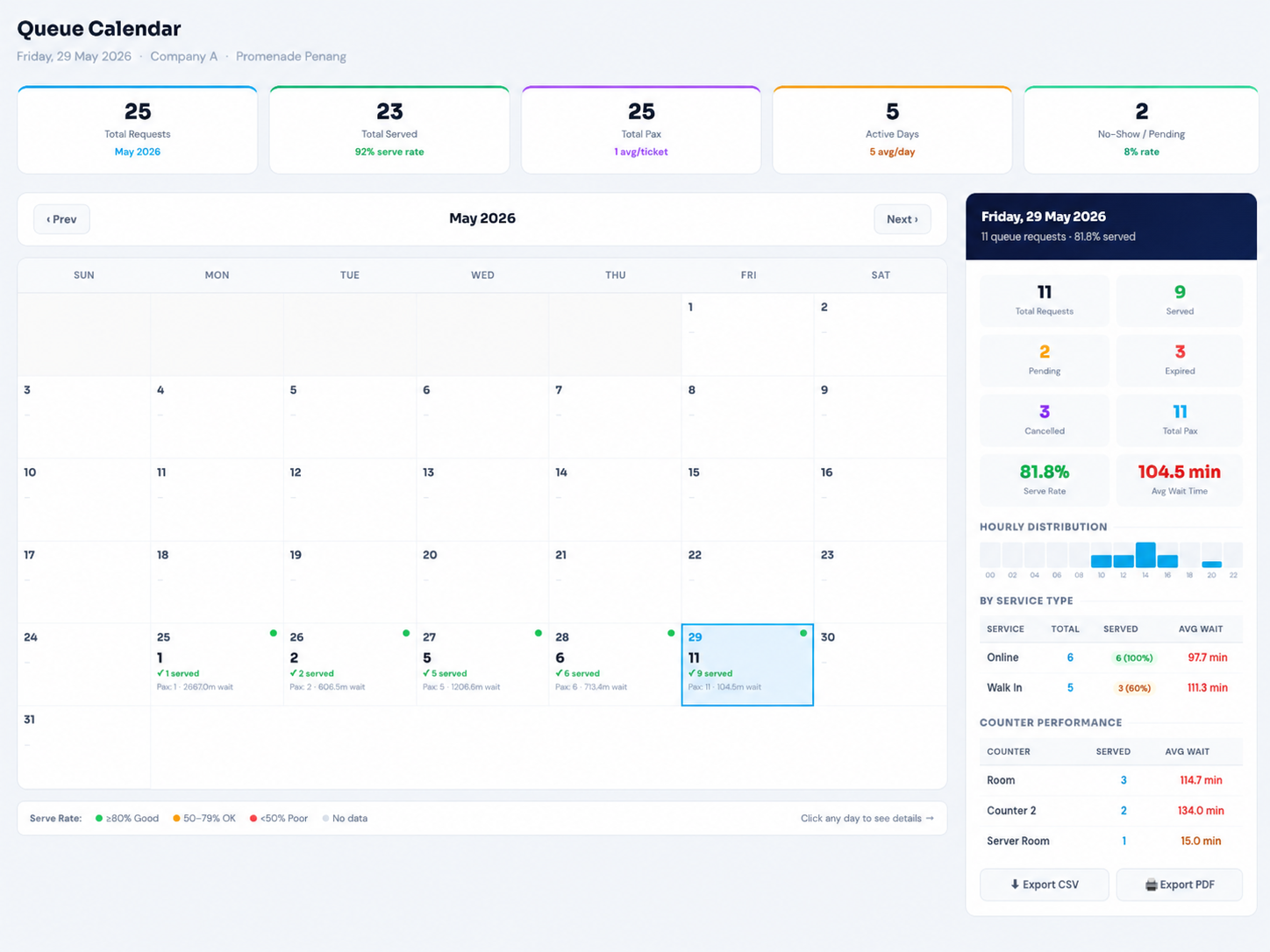Select May 27 with 5 served
Screen dimensions: 1270x952
tap(482, 664)
